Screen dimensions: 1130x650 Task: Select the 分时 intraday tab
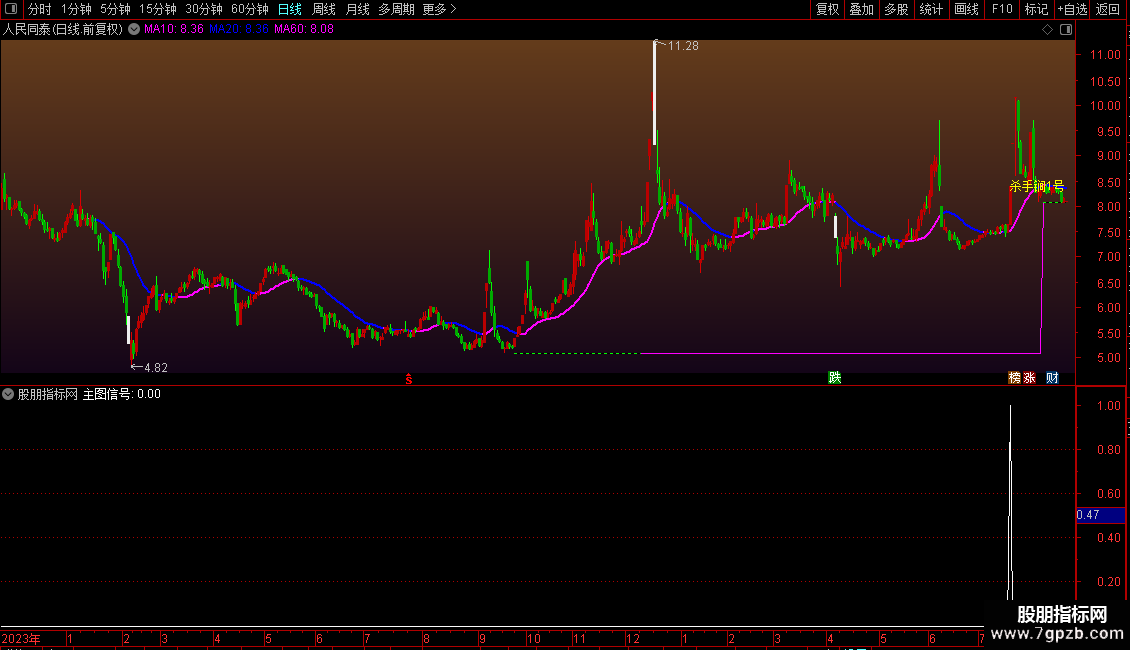coord(39,10)
